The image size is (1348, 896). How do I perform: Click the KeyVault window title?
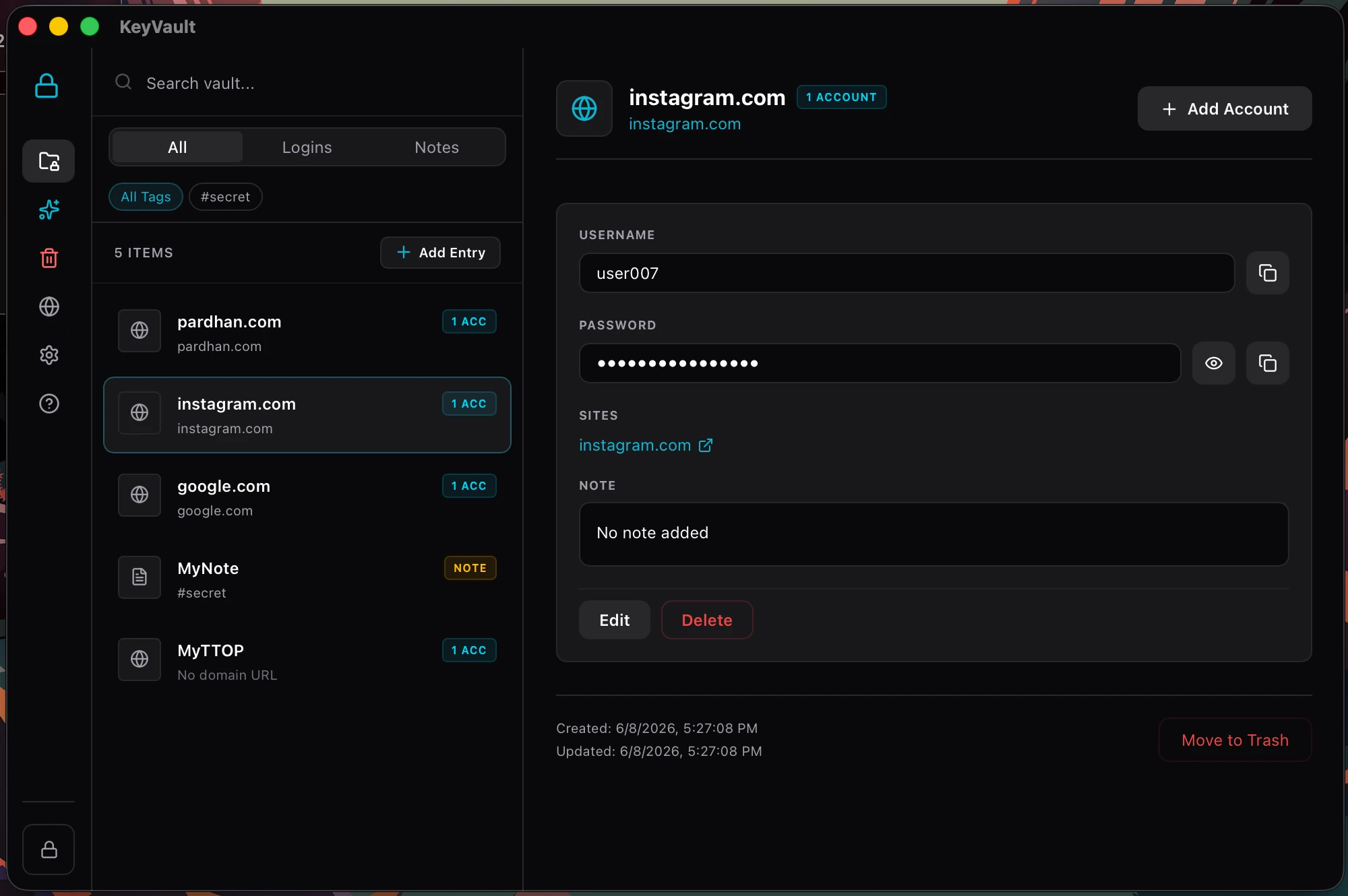[x=157, y=27]
